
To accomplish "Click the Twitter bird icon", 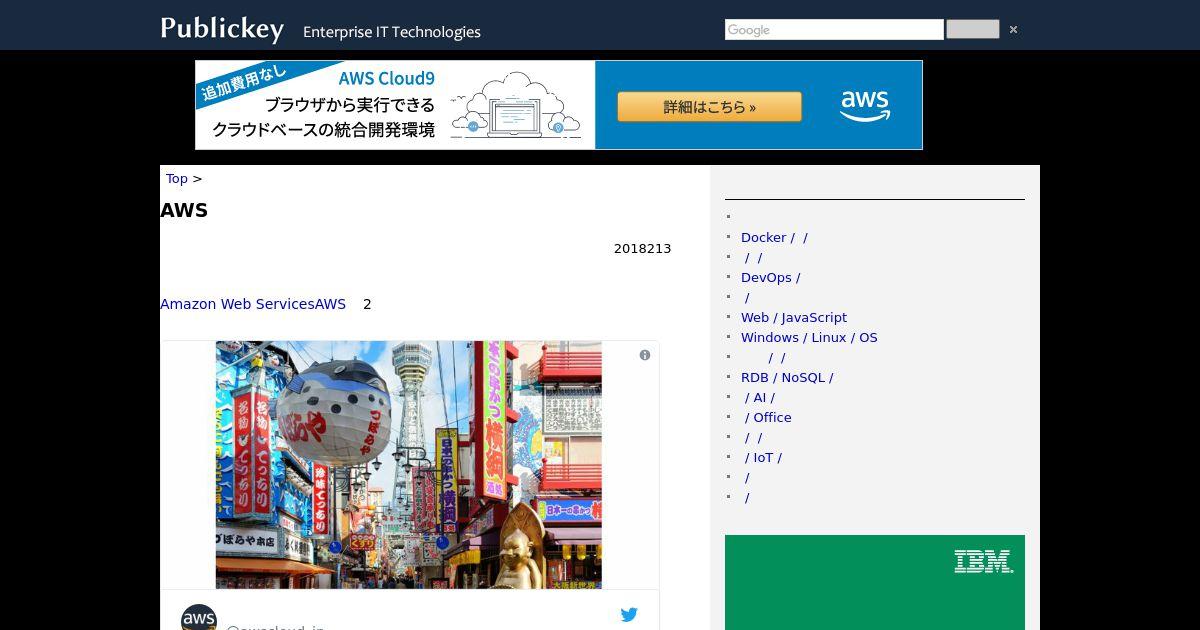I will 629,615.
